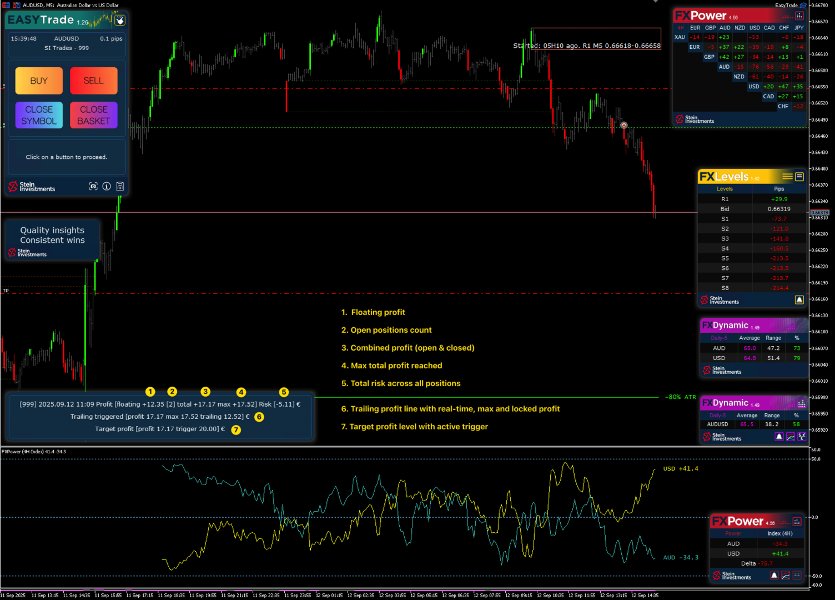Click the line chart icon in AUDUSD FXDynamic footer

(790, 437)
